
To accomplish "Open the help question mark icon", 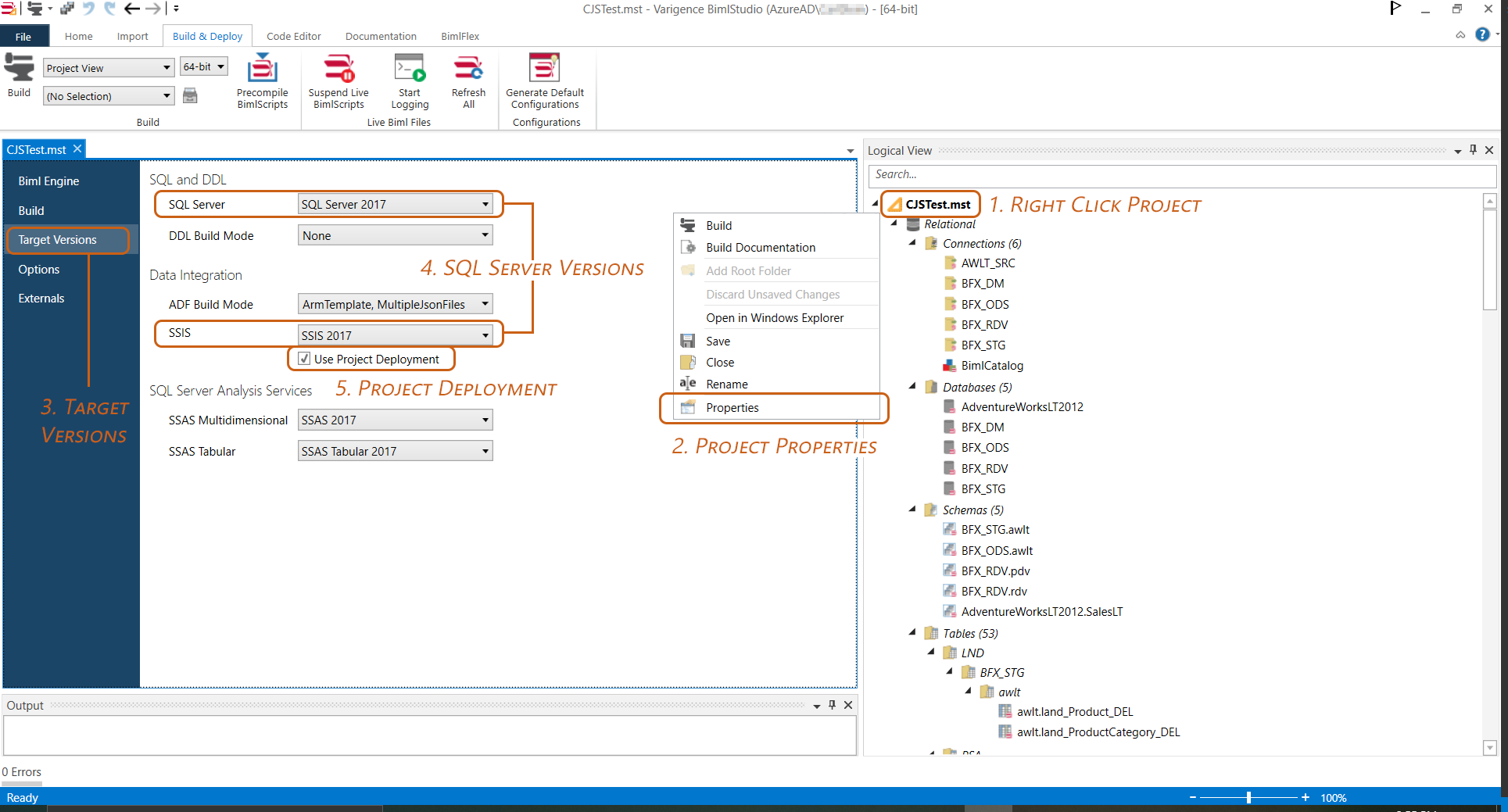I will point(1482,34).
